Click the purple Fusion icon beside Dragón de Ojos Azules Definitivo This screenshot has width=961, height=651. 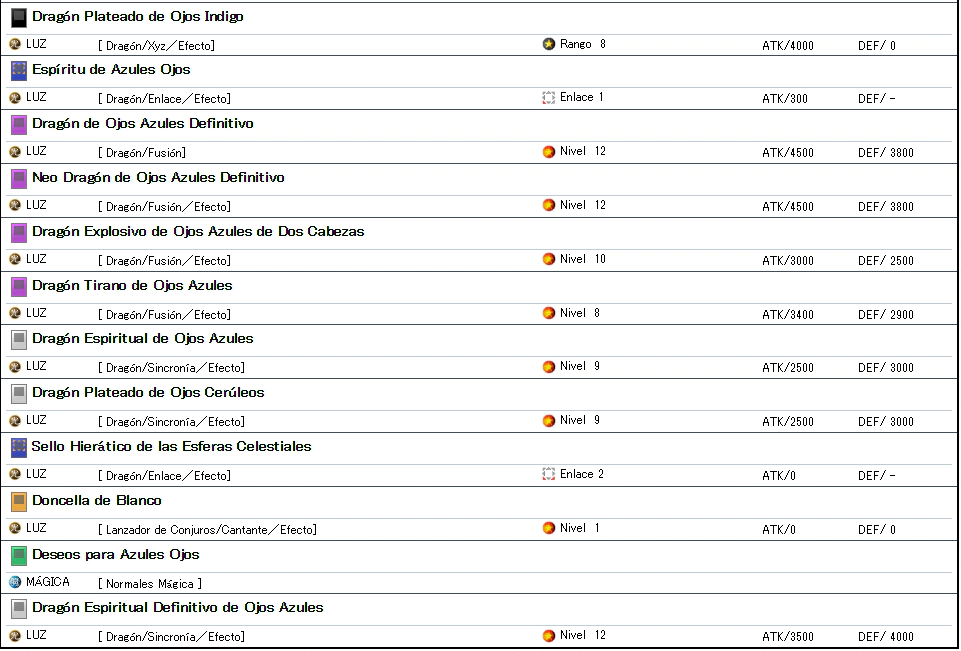[19, 124]
